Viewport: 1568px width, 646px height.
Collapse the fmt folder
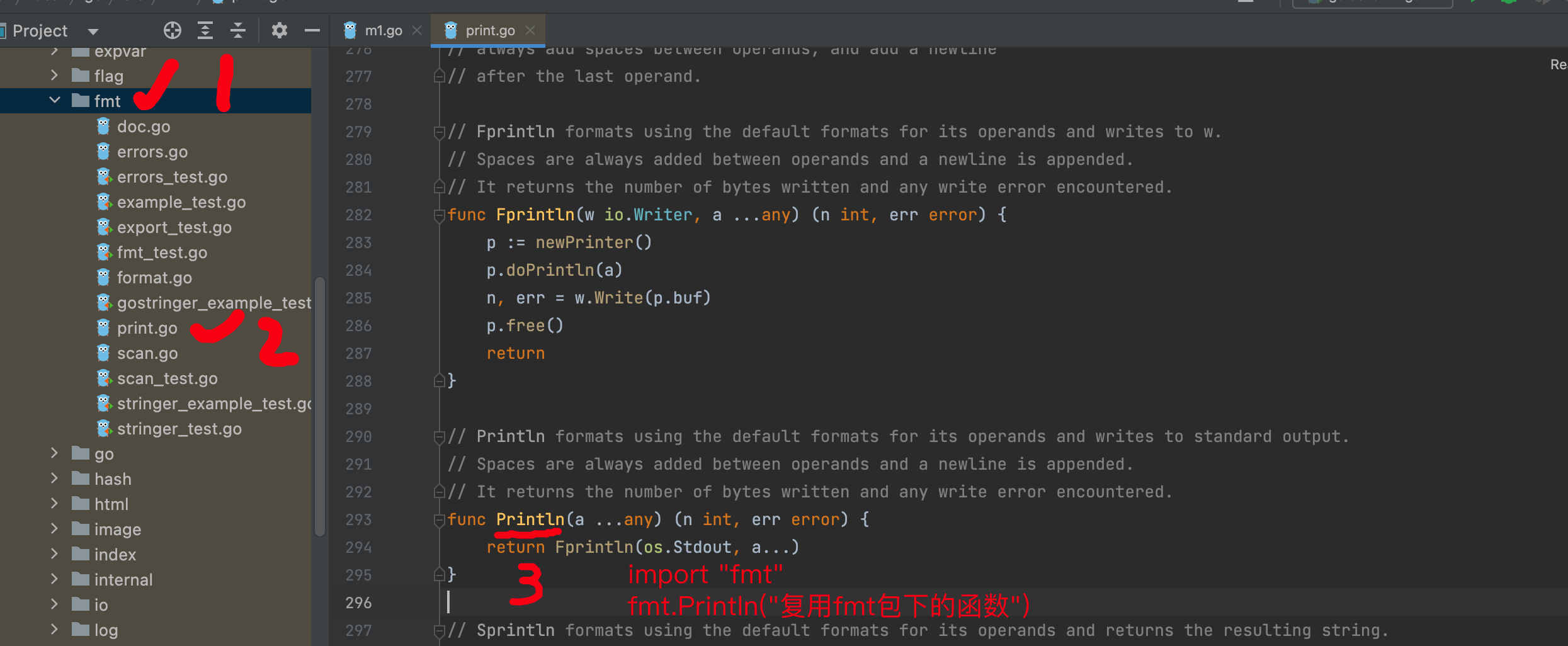pos(55,101)
